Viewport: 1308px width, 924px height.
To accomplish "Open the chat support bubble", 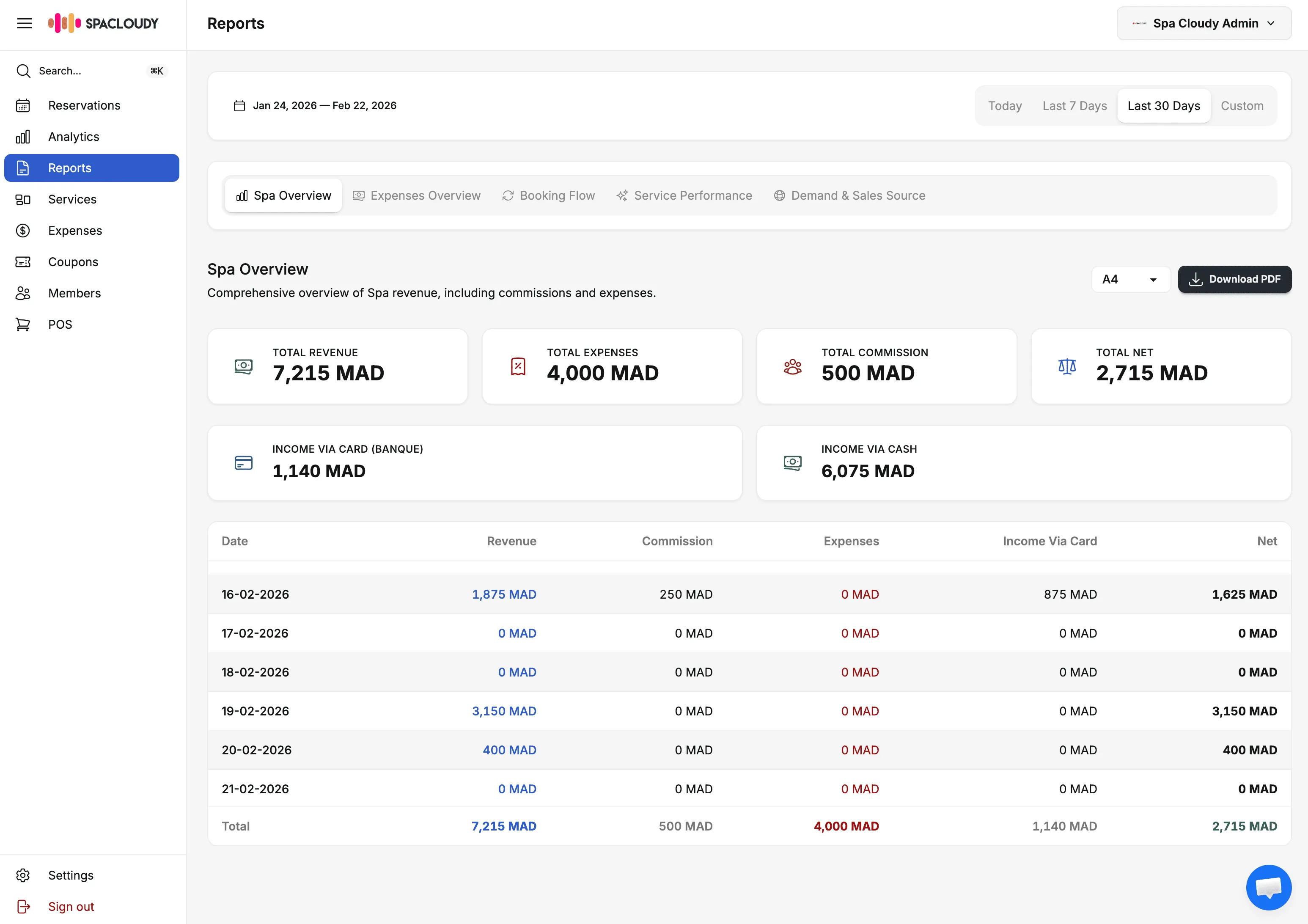I will point(1269,887).
